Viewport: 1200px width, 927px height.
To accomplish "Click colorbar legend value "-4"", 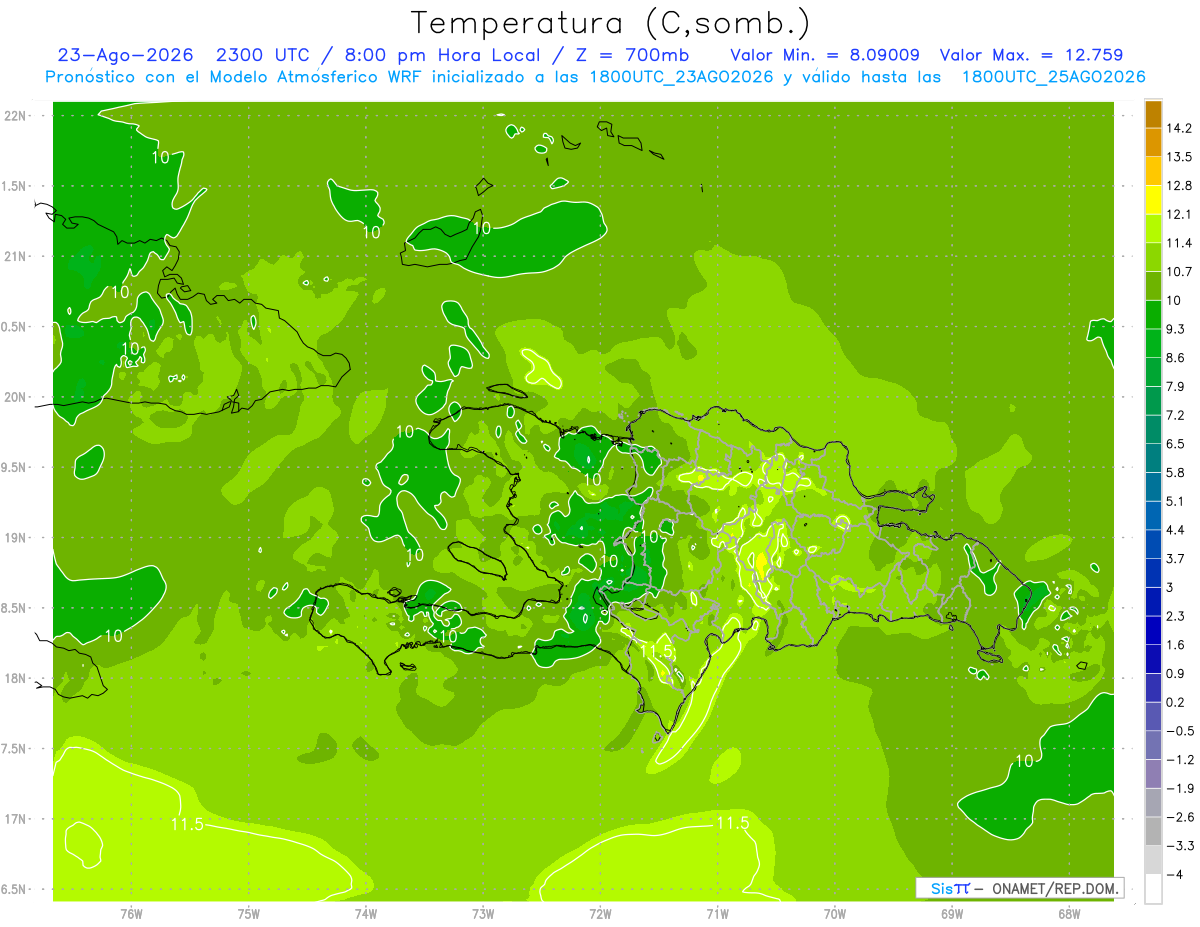I will pos(1173,874).
